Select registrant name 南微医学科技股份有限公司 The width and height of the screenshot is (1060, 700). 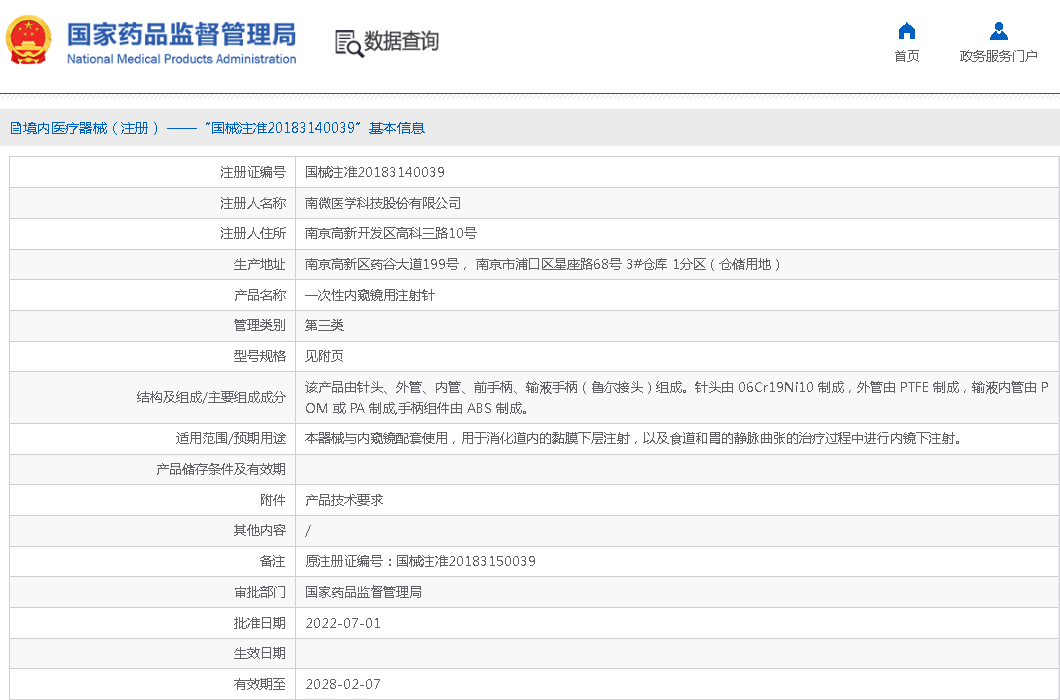click(x=383, y=203)
